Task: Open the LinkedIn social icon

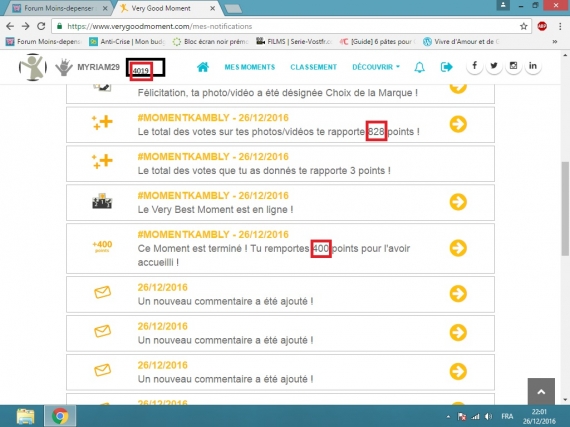Action: pyautogui.click(x=533, y=66)
